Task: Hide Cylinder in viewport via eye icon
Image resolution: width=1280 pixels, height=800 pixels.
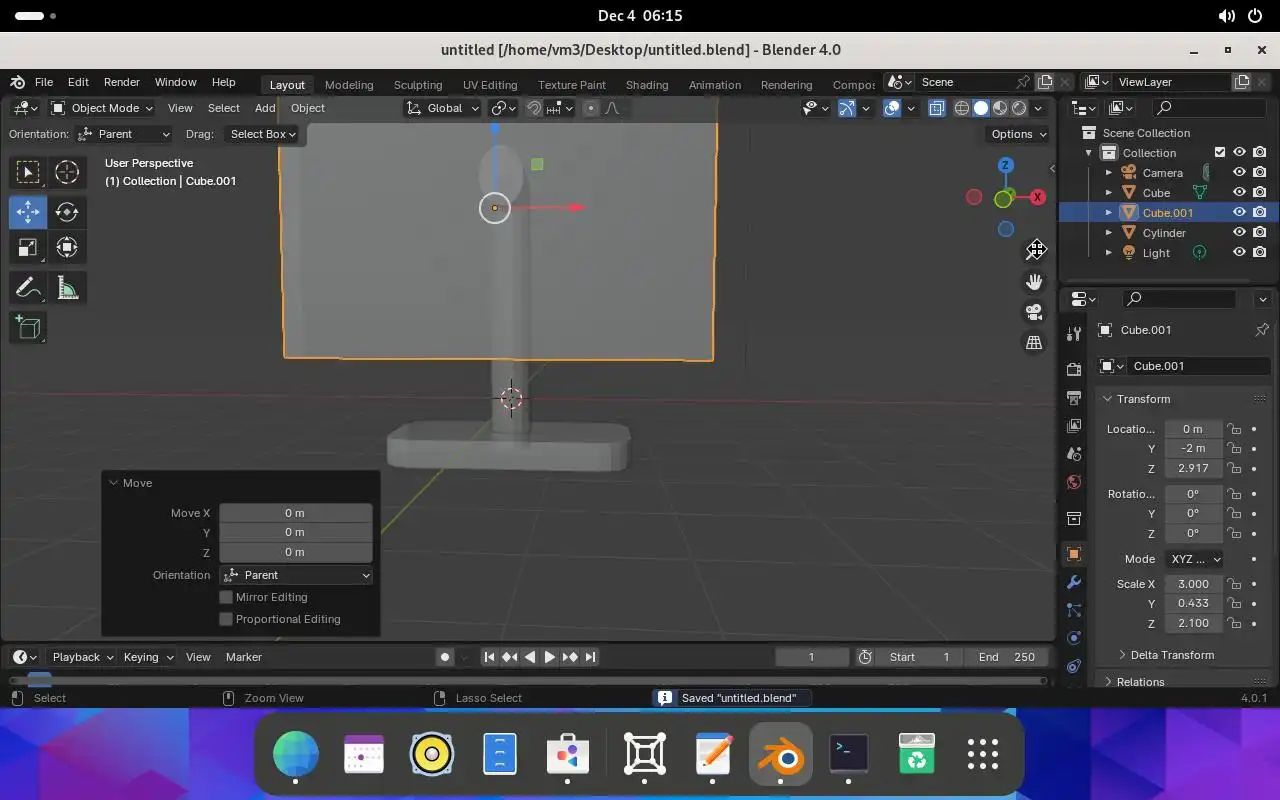Action: pos(1239,232)
